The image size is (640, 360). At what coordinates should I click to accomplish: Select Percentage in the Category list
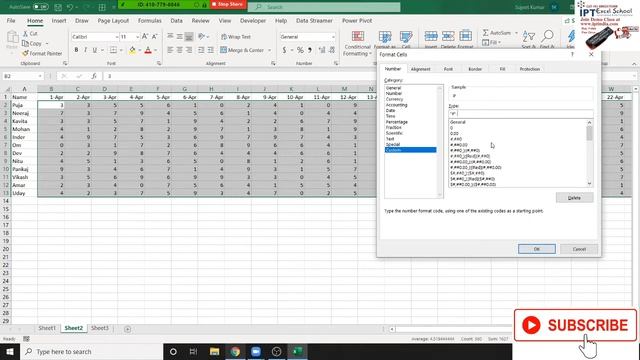click(x=396, y=122)
